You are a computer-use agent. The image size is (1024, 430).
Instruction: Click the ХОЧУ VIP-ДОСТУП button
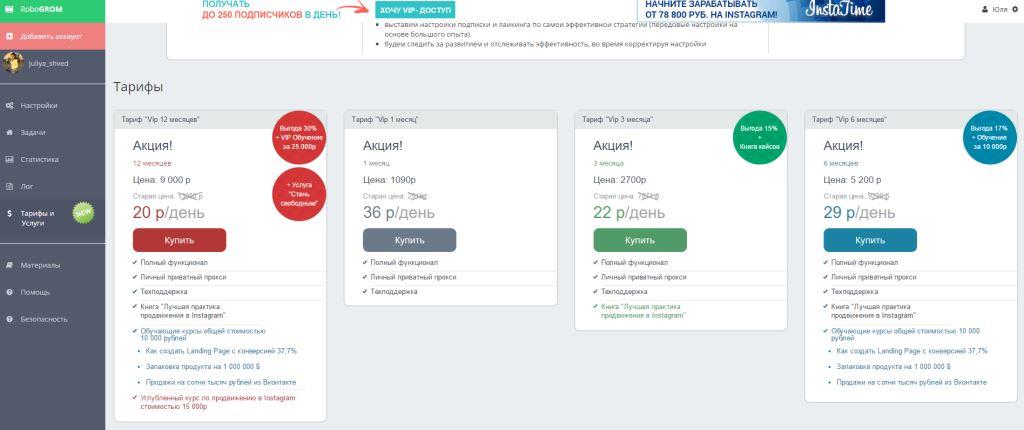click(415, 10)
